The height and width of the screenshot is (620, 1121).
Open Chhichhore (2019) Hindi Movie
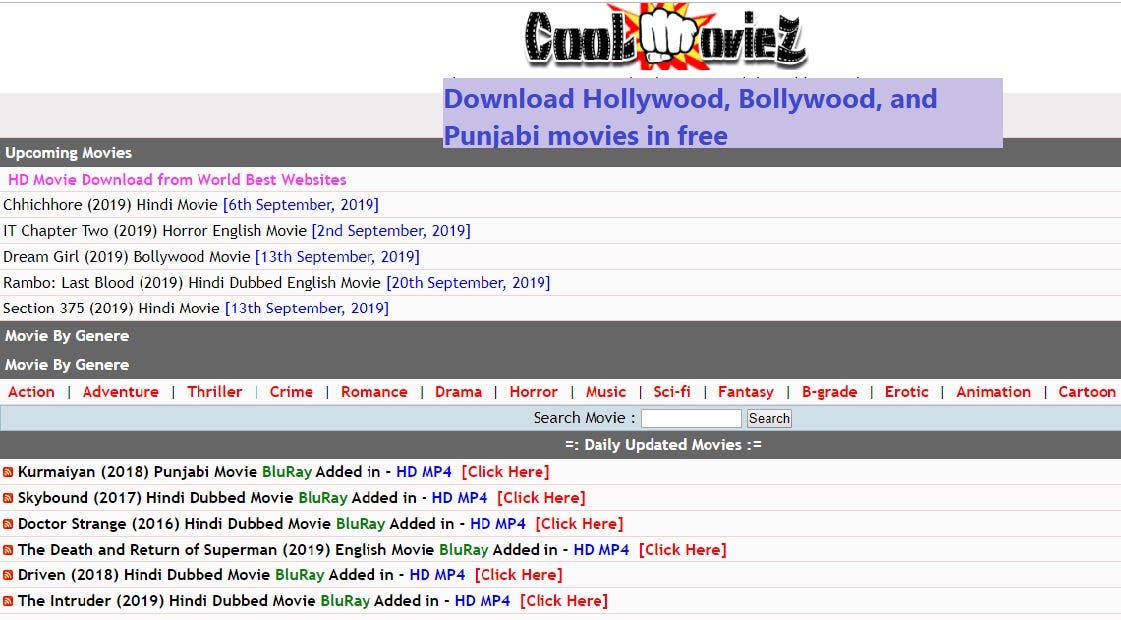point(110,205)
